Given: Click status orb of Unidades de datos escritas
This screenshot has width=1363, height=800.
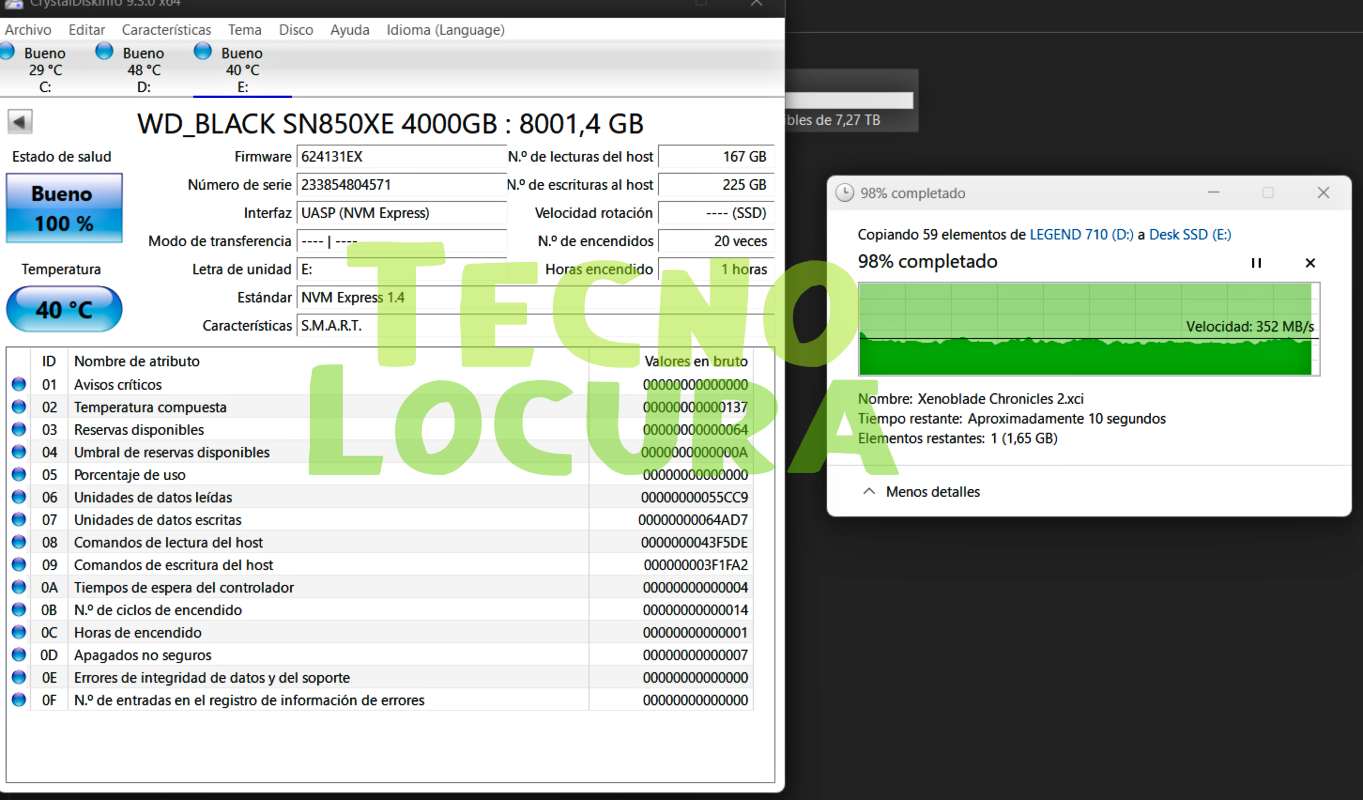Looking at the screenshot, I should tap(19, 520).
